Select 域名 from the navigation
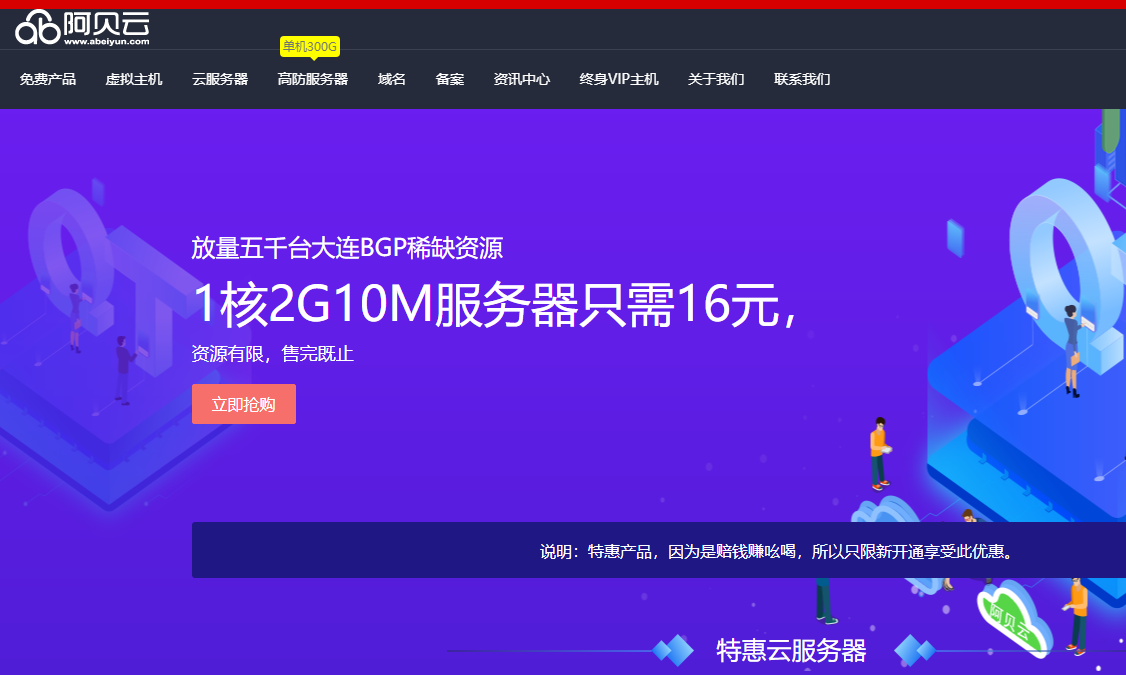Viewport: 1126px width, 675px height. click(x=391, y=79)
